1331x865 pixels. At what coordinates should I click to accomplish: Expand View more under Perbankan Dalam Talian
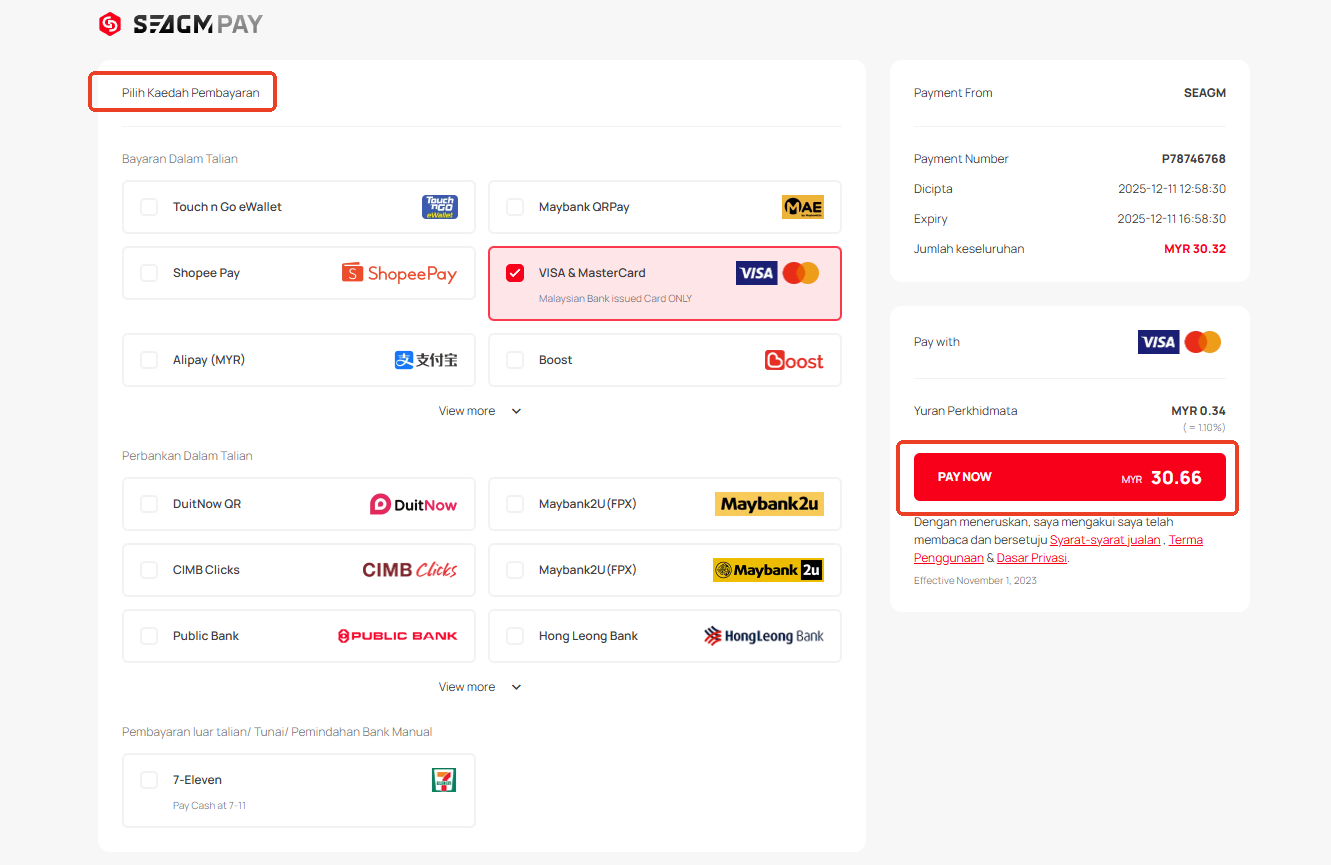tap(480, 687)
